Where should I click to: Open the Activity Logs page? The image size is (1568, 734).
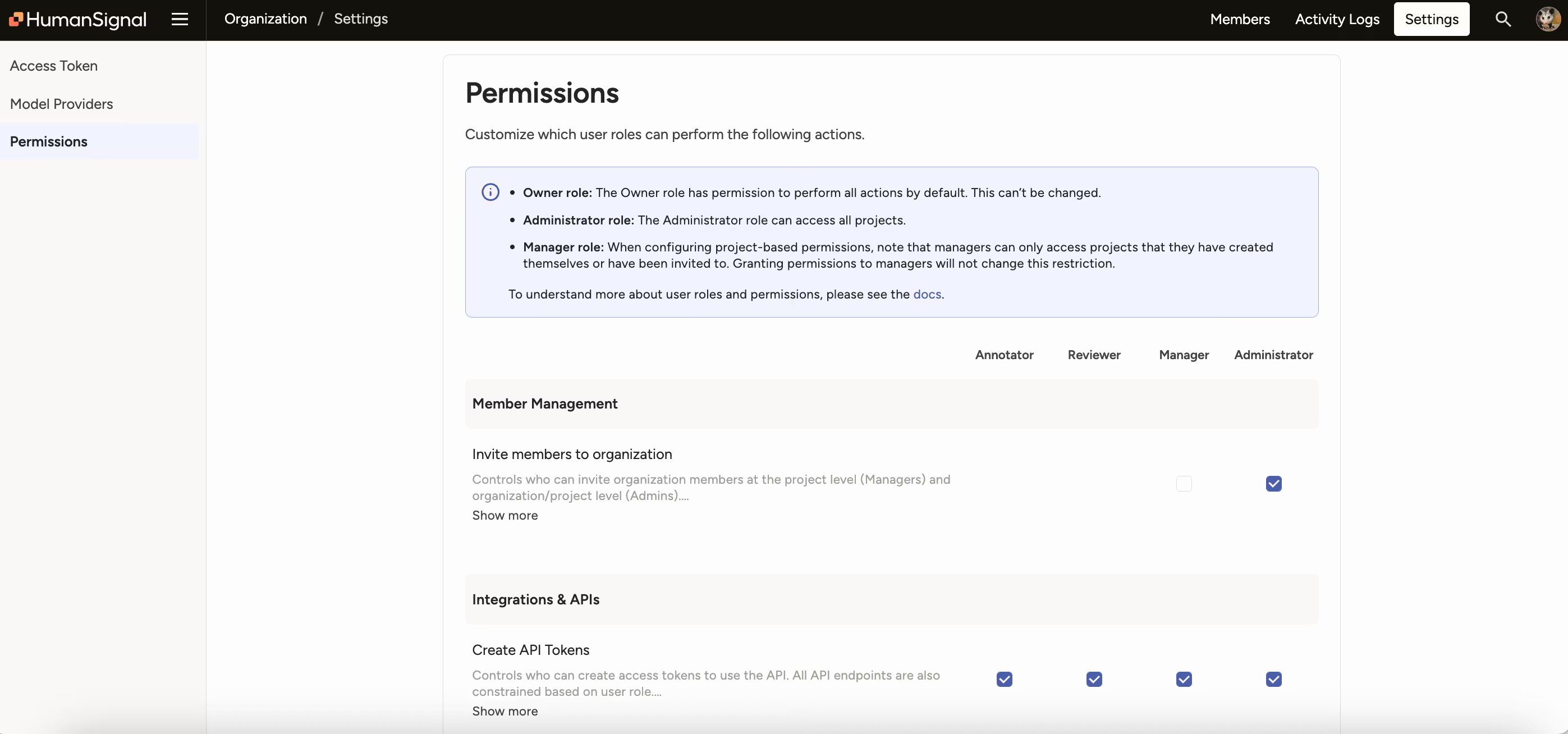(1337, 19)
